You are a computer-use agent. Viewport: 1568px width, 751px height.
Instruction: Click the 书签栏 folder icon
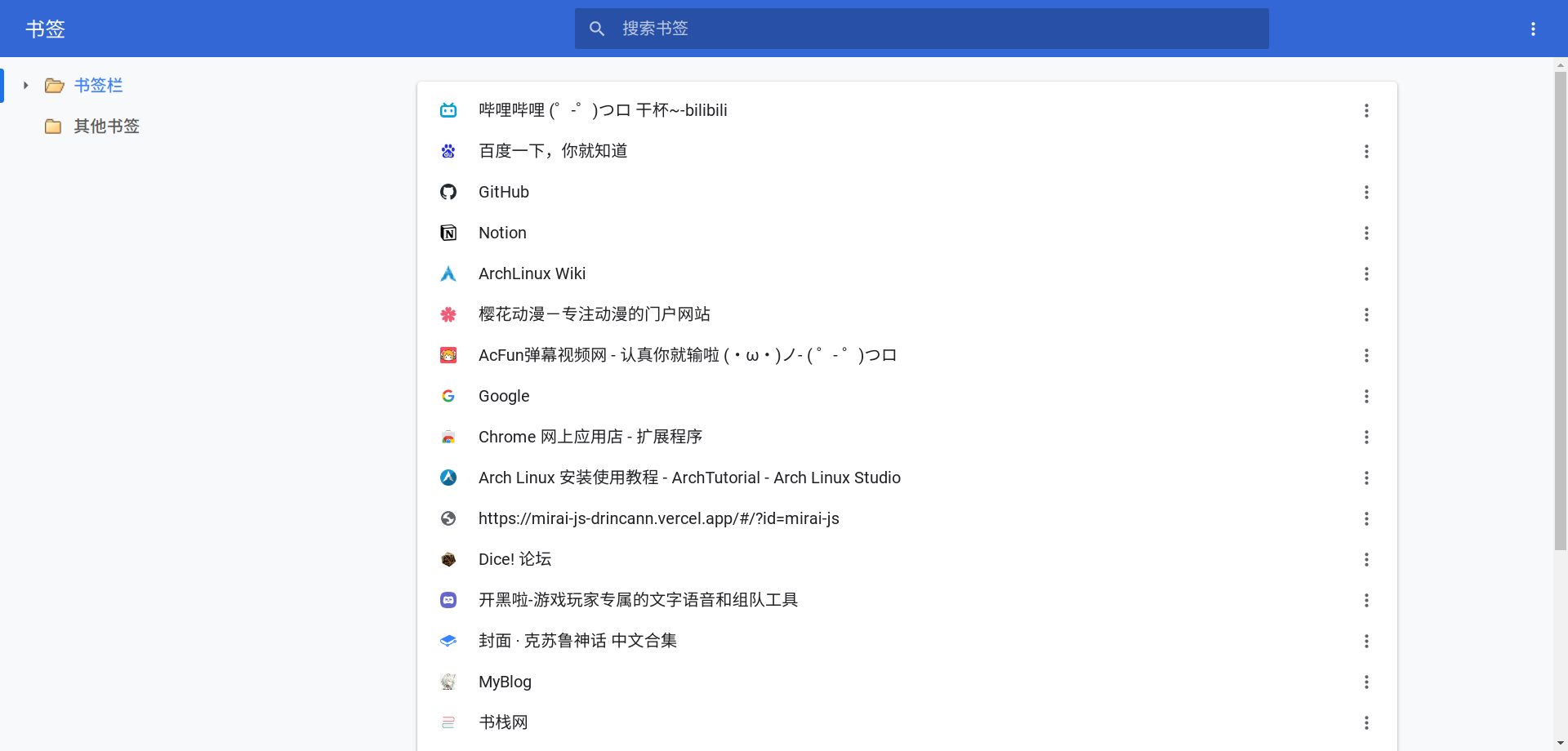tap(54, 86)
